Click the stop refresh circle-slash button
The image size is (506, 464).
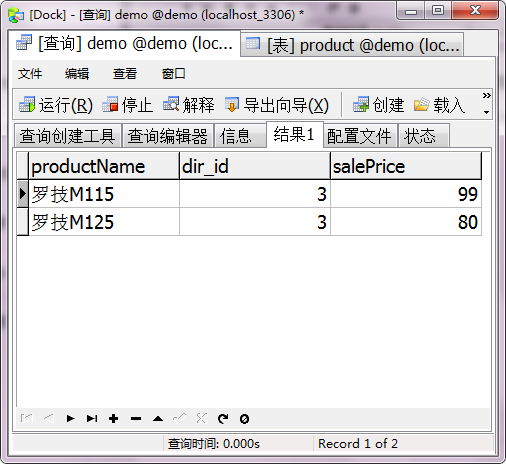(244, 418)
